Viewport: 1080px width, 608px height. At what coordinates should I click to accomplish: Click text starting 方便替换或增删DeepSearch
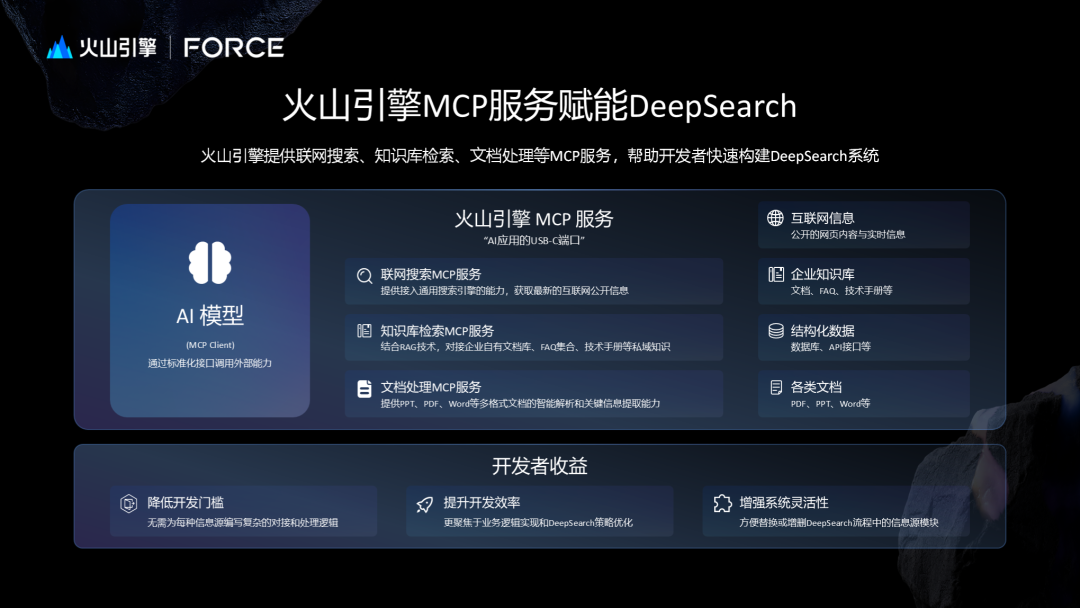coord(839,523)
